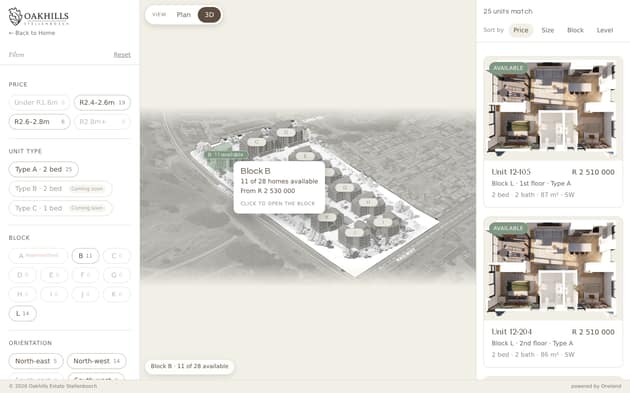Viewport: 630px width, 393px height.
Task: Select Block H label on the 3D map
Action: point(367,202)
